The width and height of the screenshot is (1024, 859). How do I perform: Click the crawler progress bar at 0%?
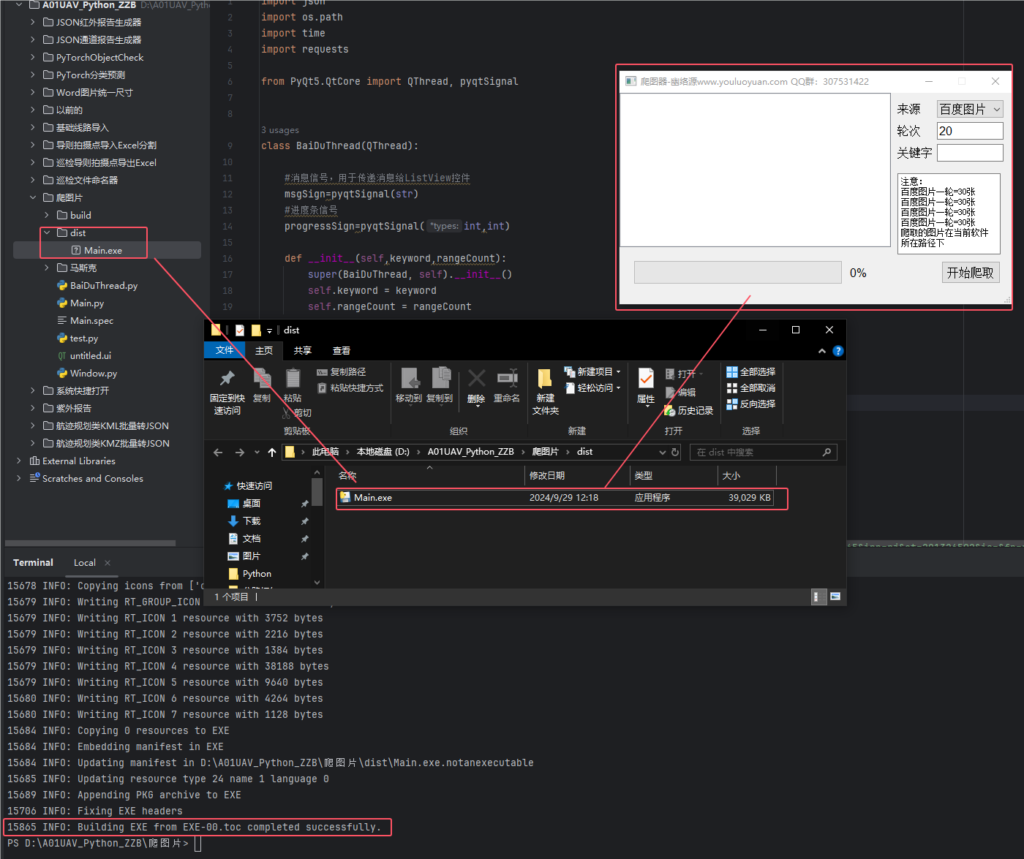pyautogui.click(x=737, y=272)
